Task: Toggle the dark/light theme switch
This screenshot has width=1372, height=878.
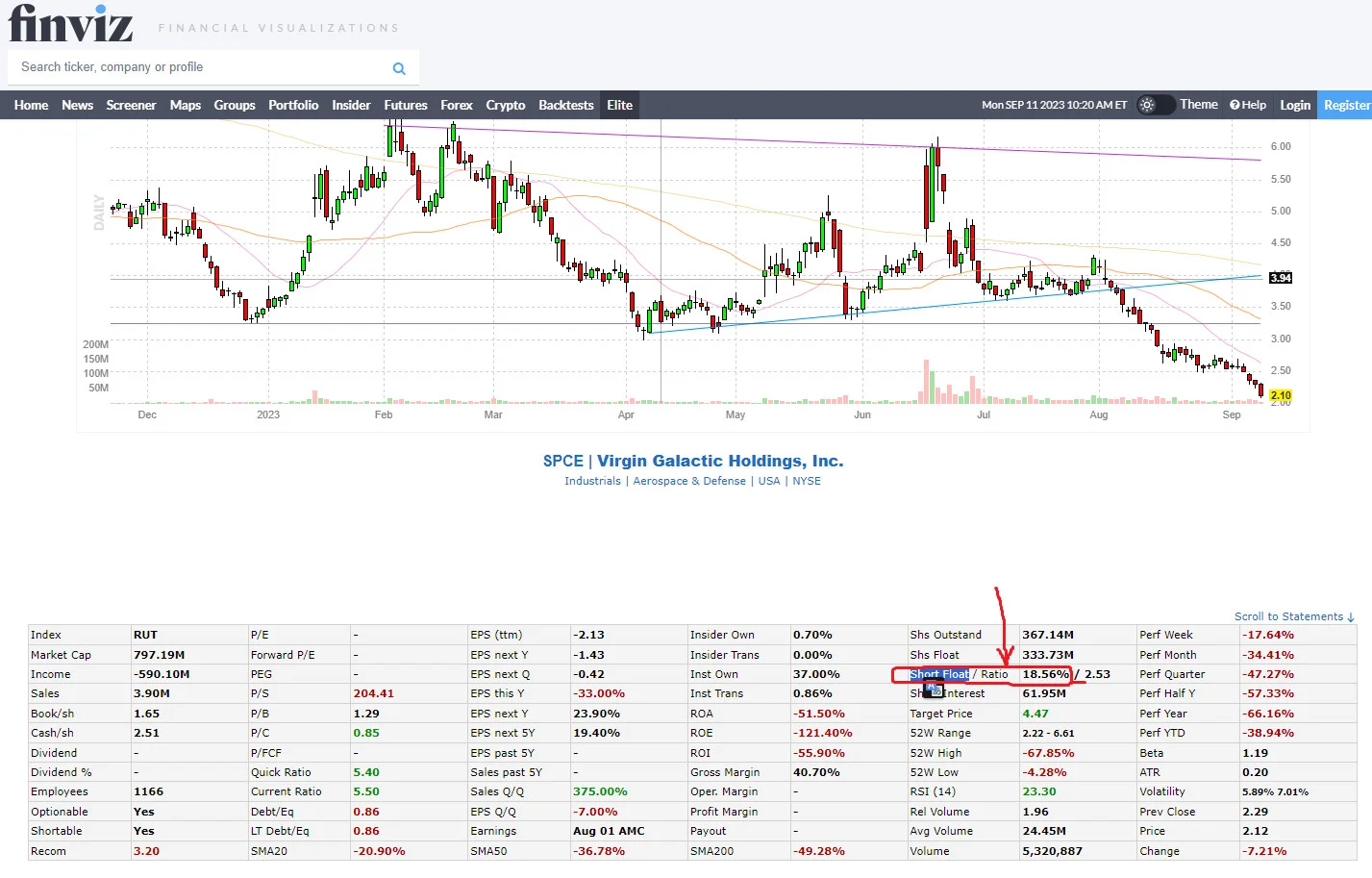Action: [1156, 105]
